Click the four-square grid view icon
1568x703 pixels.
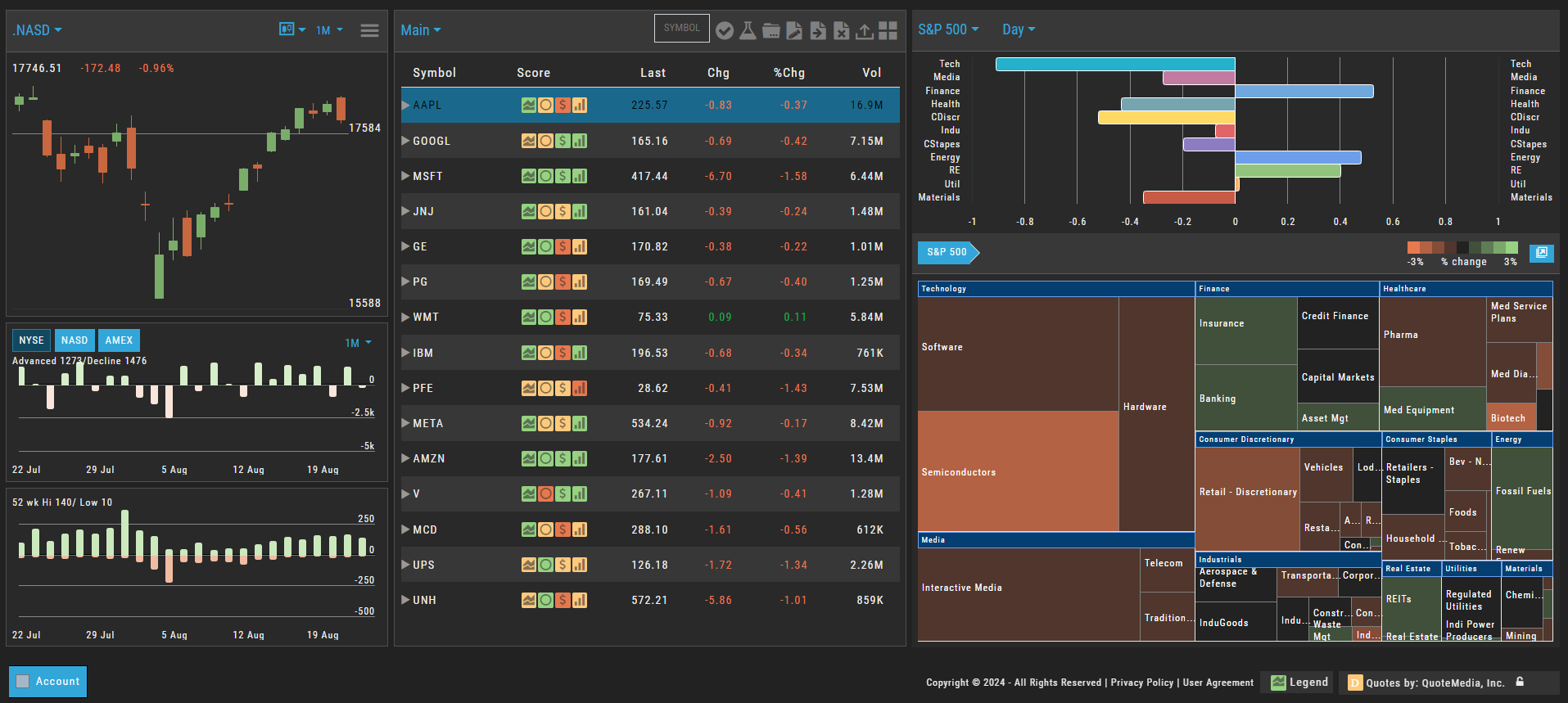click(x=888, y=30)
